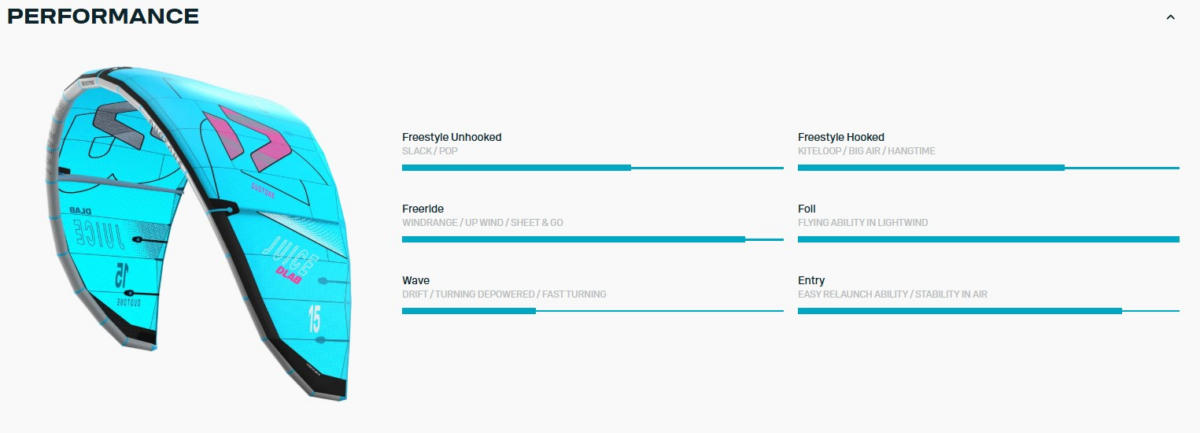Select the Wave label
This screenshot has width=1200, height=433.
point(416,280)
